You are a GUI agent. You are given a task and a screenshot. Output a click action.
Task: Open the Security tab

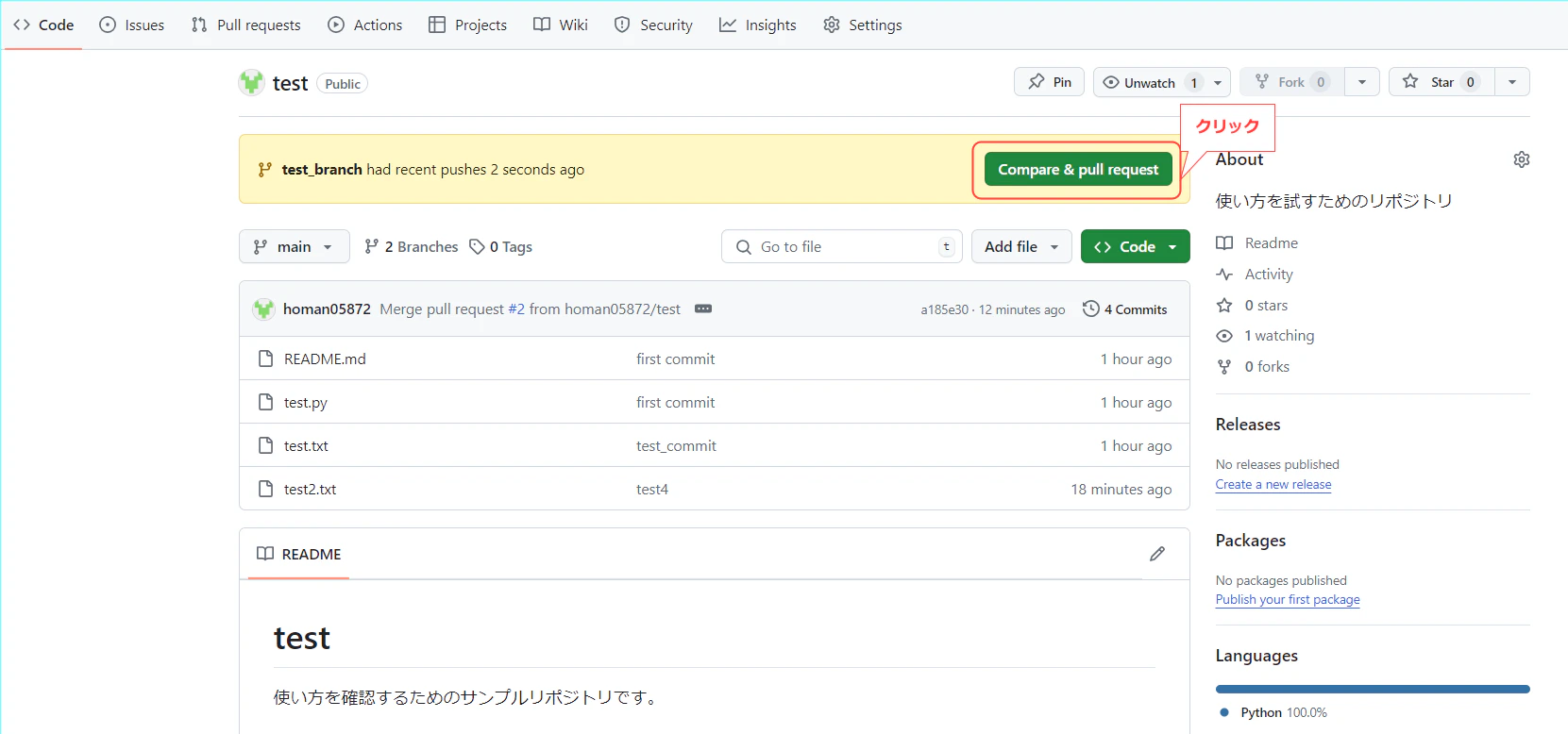pyautogui.click(x=653, y=25)
